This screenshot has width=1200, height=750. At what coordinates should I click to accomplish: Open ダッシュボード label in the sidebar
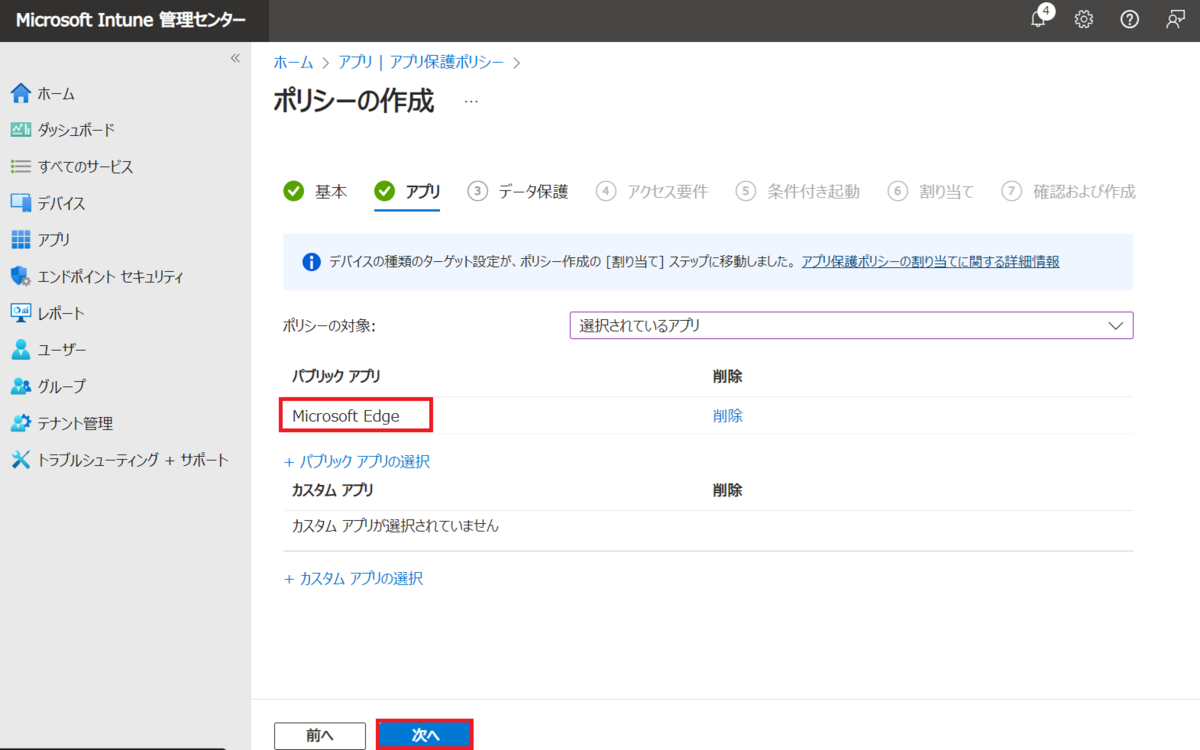pyautogui.click(x=76, y=130)
